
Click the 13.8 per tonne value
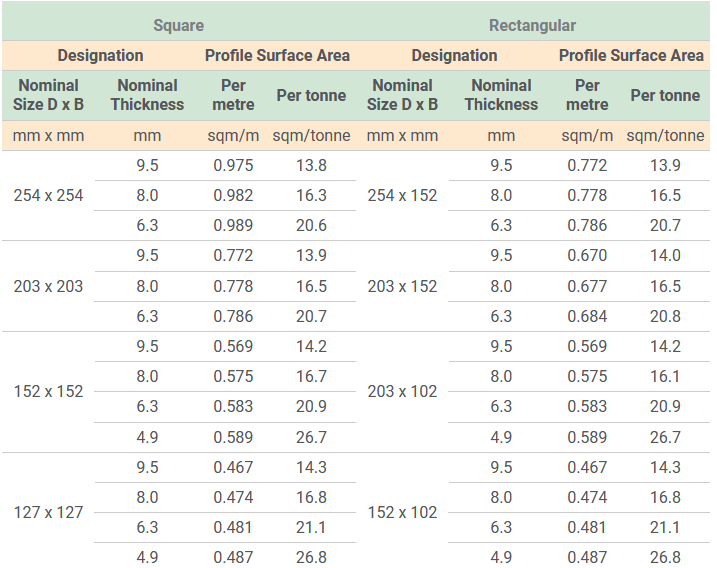pos(311,166)
